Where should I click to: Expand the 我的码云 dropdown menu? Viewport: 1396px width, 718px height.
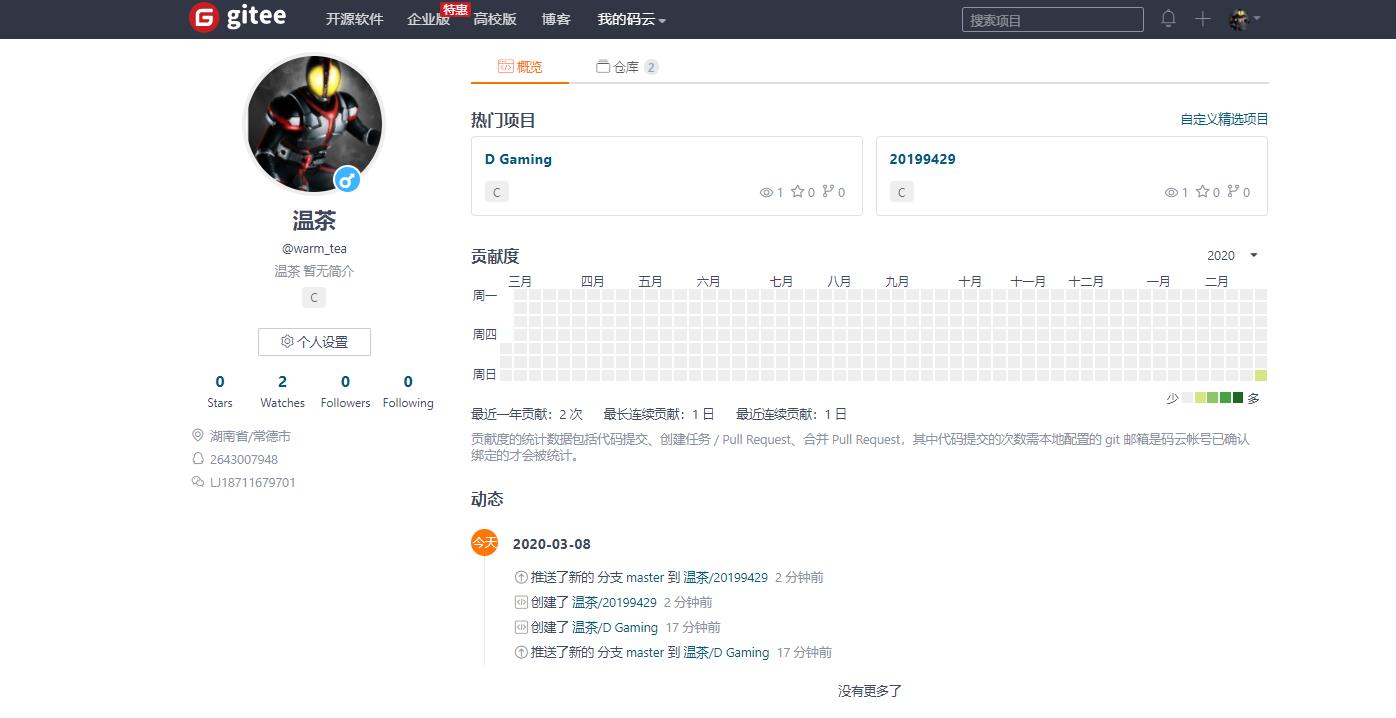tap(632, 20)
